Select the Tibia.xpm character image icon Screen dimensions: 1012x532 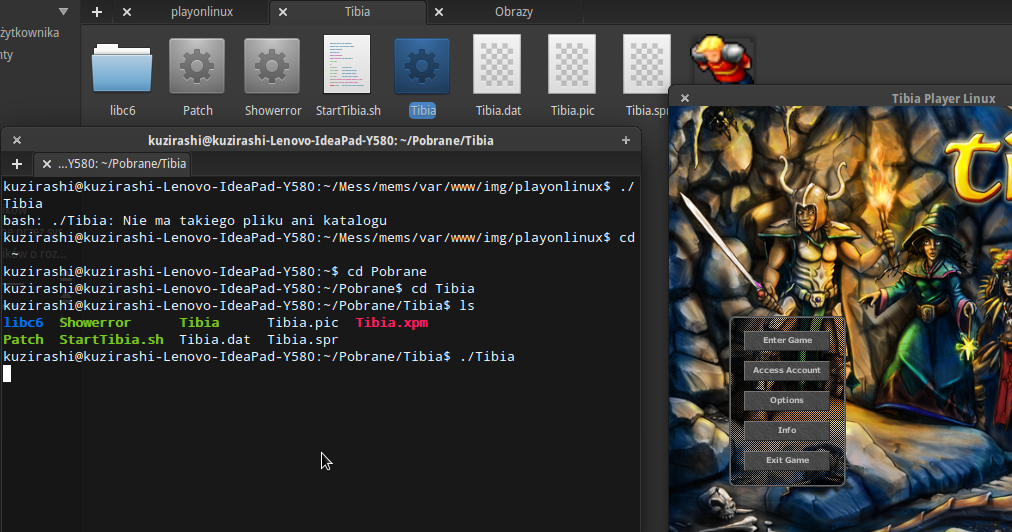tap(722, 59)
